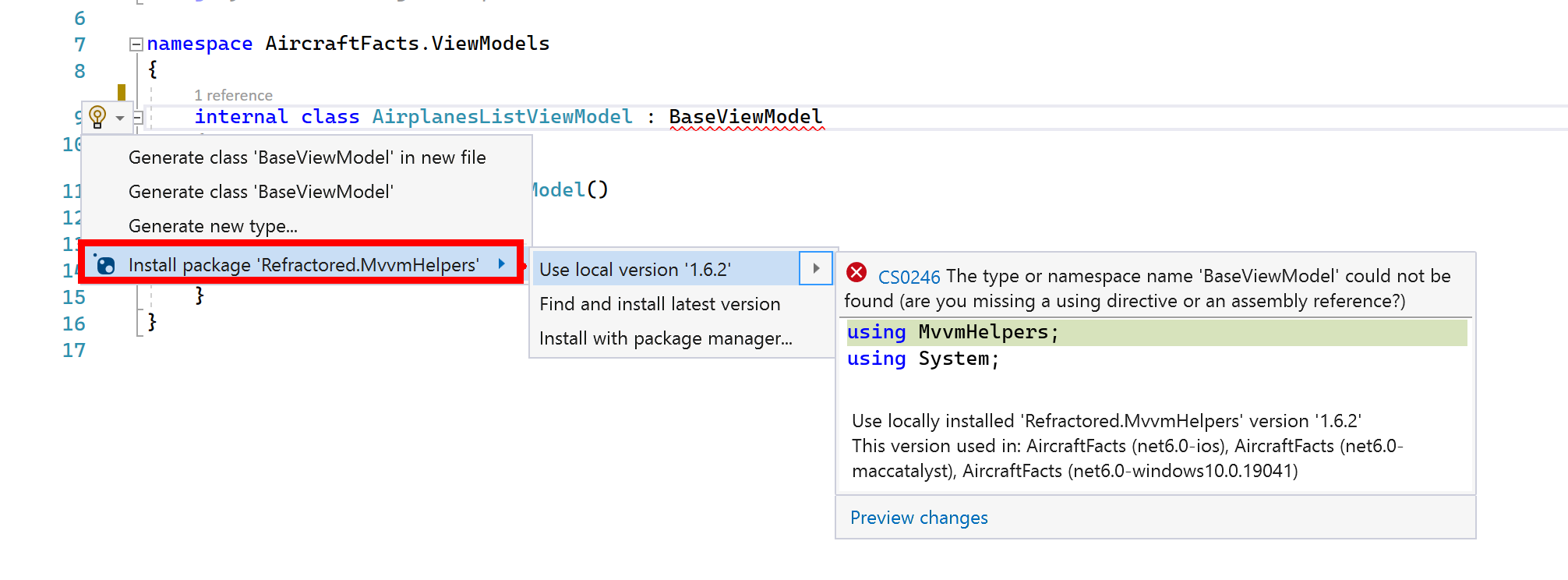This screenshot has height=580, width=1568.
Task: Collapse the AirplanesListViewModel class block
Action: [138, 118]
